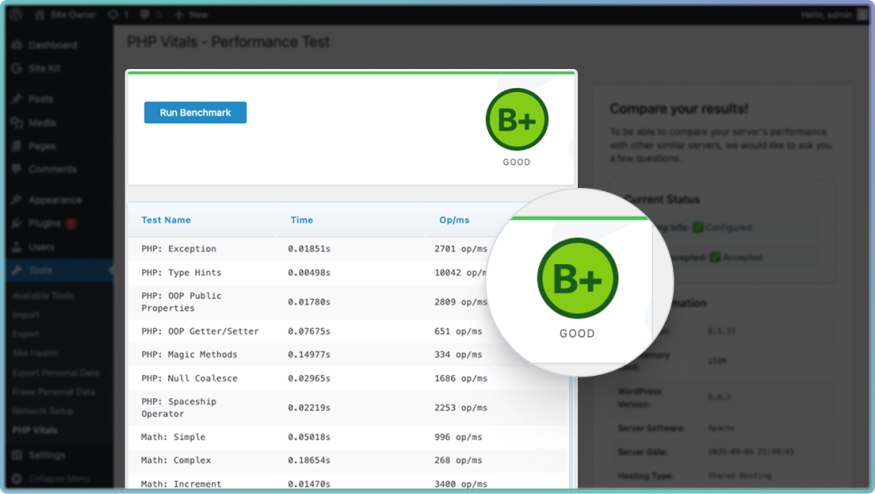Select the Posts pin icon
The height and width of the screenshot is (494, 875).
18,99
